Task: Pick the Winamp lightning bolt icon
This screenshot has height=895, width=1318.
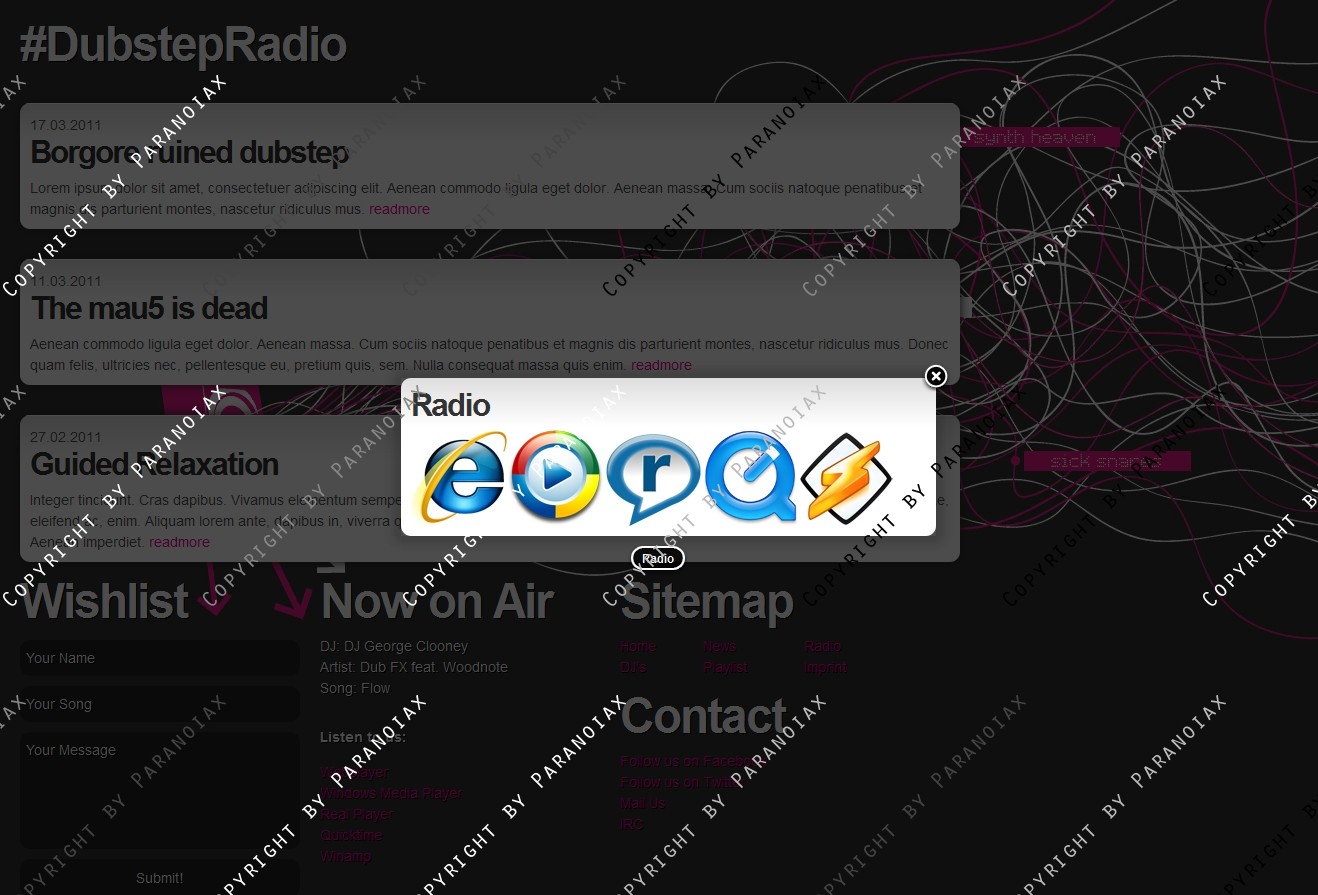Action: [x=846, y=478]
